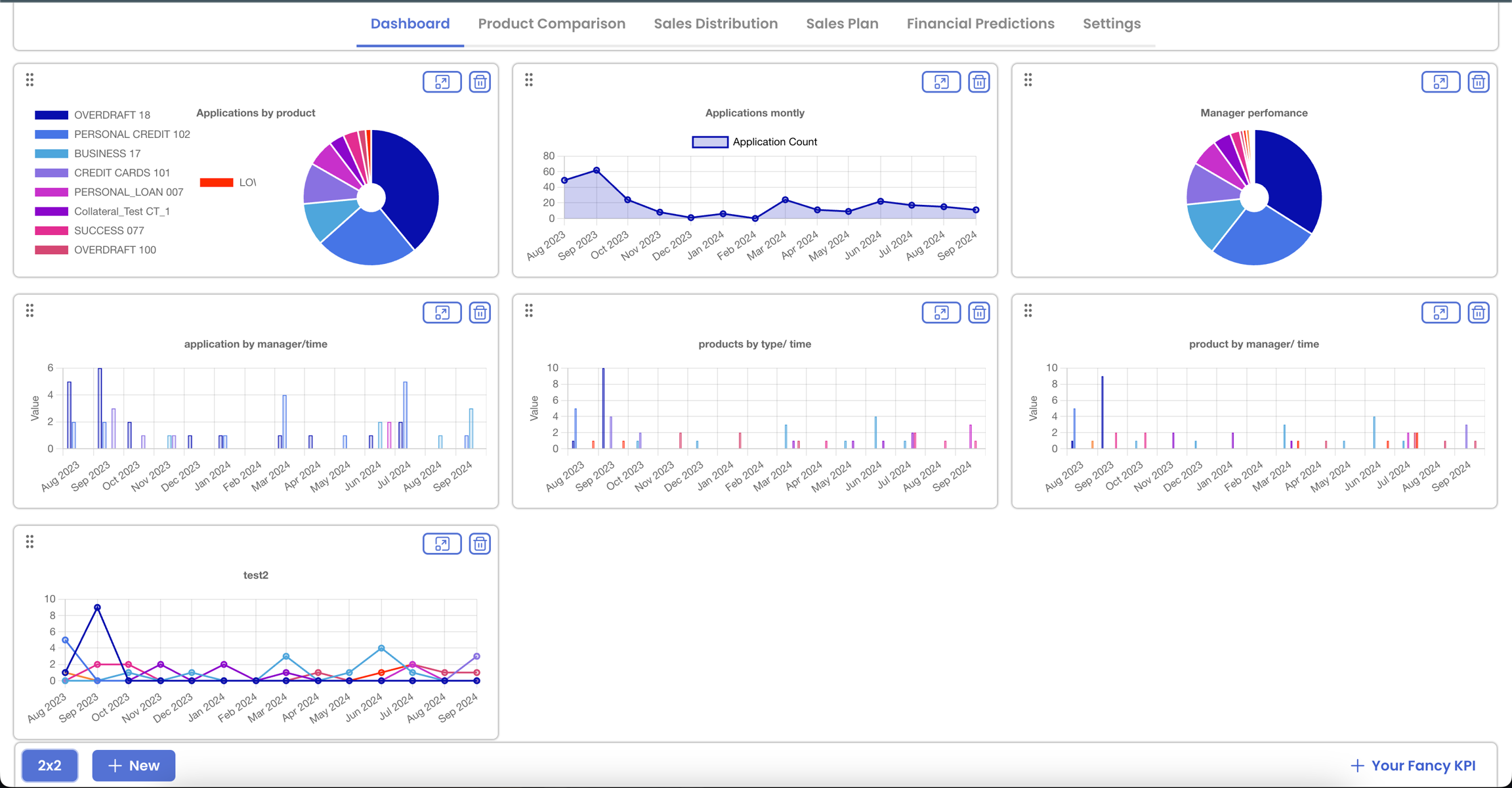Delete the test2 chart widget
Screen dimensions: 1512x788
pos(480,544)
